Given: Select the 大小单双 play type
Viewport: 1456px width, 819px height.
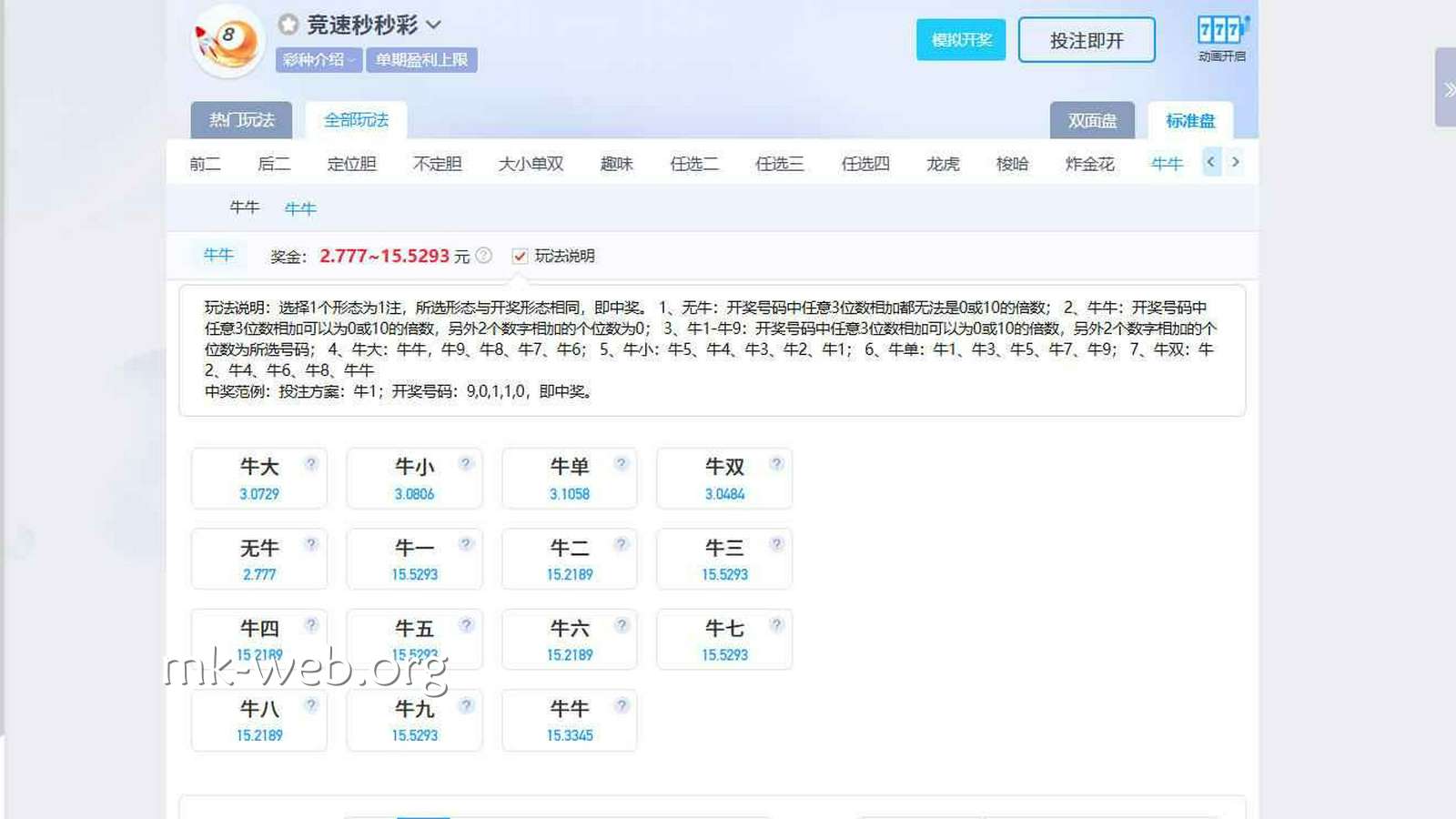Looking at the screenshot, I should coord(531,164).
